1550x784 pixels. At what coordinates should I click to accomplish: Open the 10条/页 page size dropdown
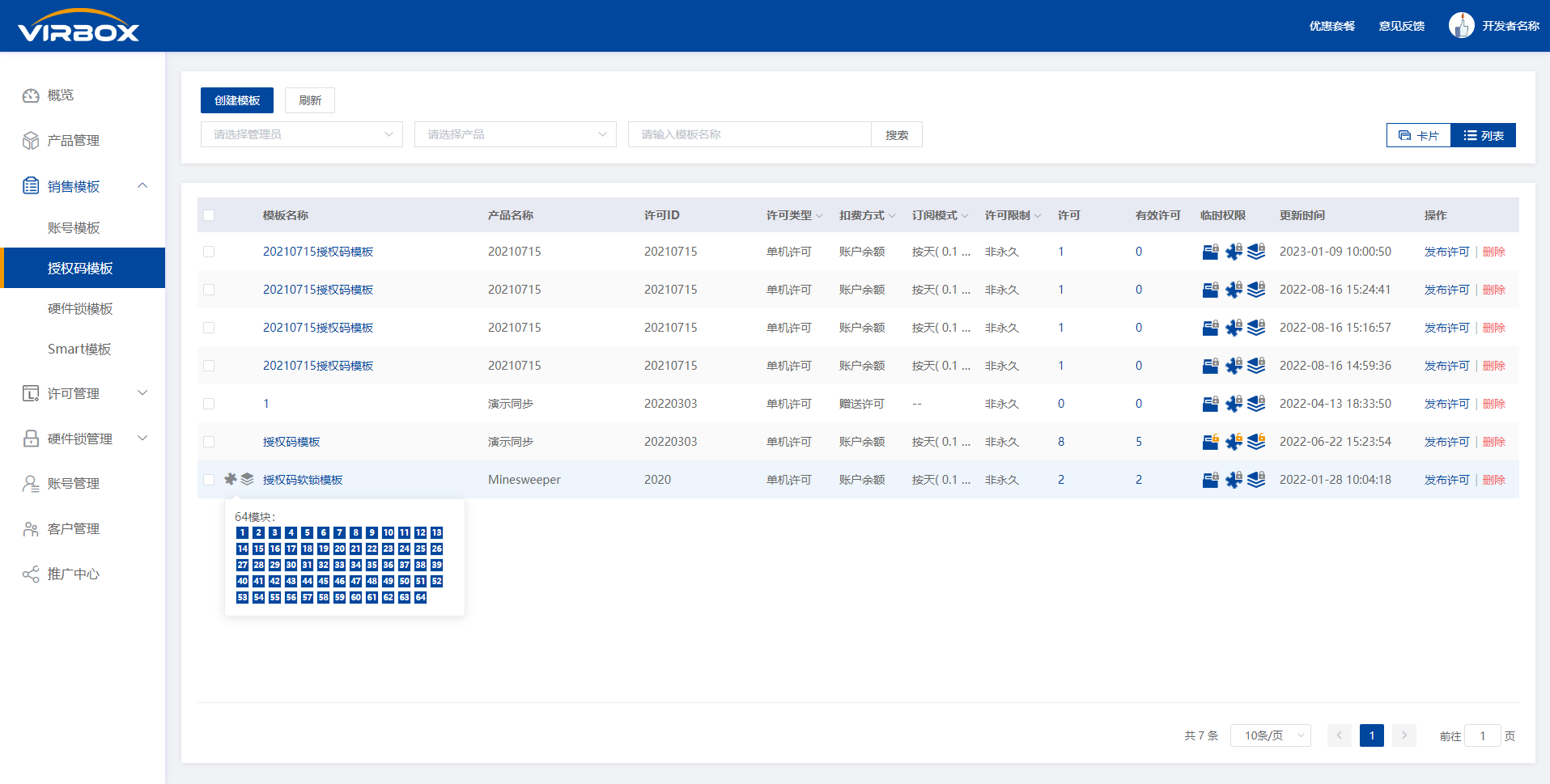(x=1271, y=735)
